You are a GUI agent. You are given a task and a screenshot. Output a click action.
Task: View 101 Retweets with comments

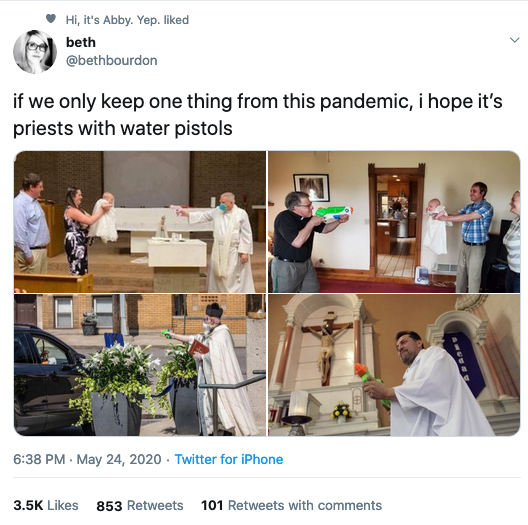coord(292,505)
